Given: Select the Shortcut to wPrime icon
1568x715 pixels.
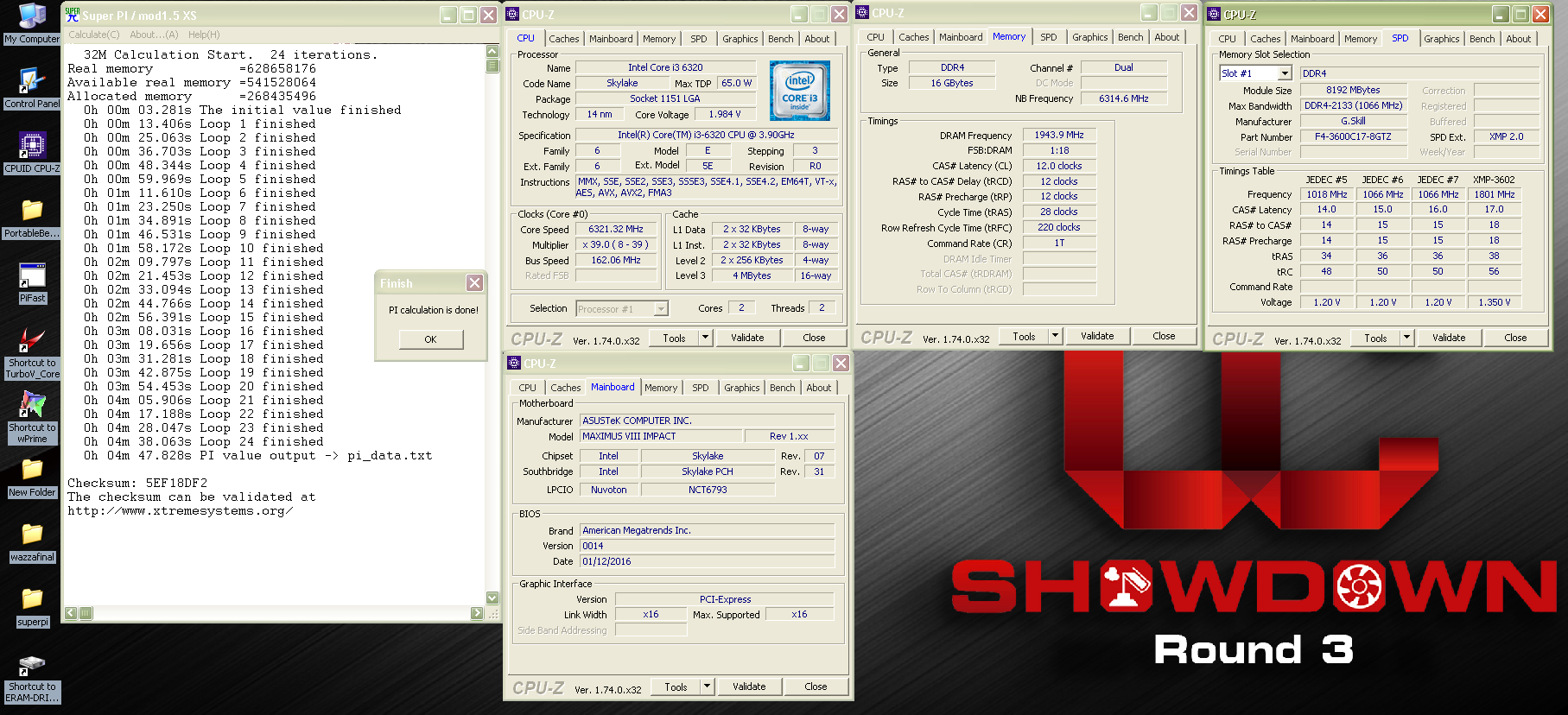Looking at the screenshot, I should tap(32, 417).
